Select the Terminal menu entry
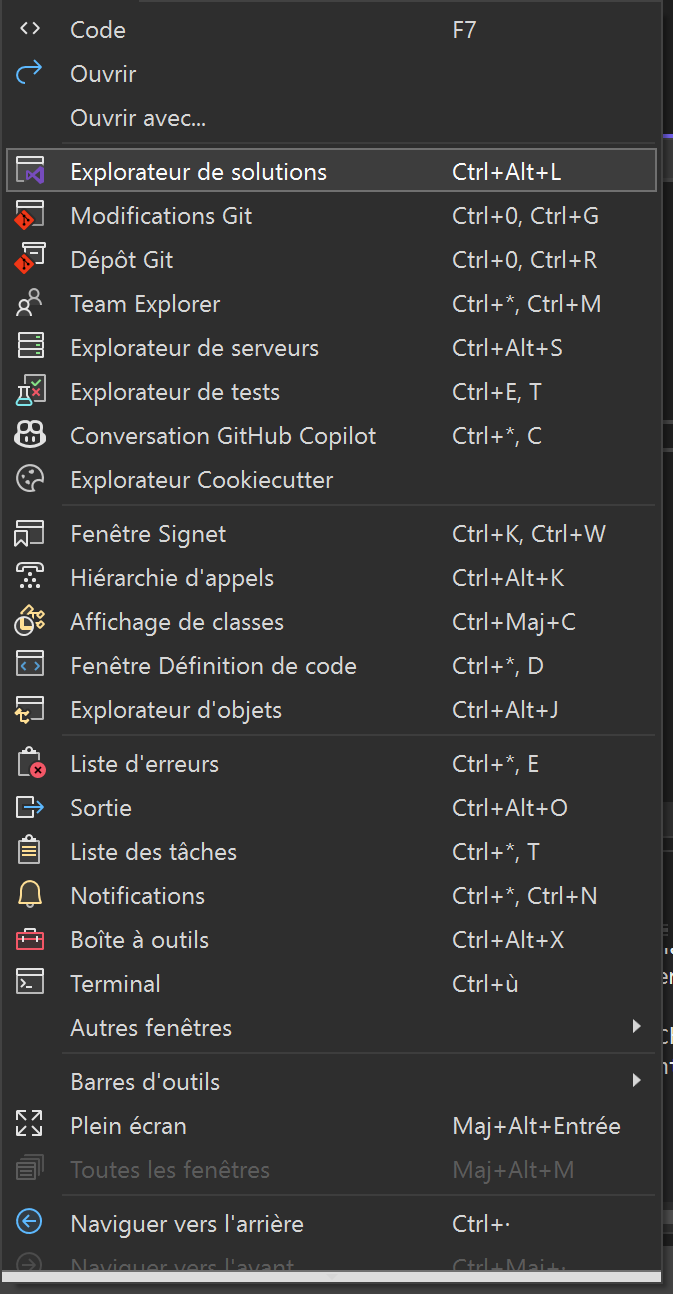The image size is (673, 1294). 115,984
